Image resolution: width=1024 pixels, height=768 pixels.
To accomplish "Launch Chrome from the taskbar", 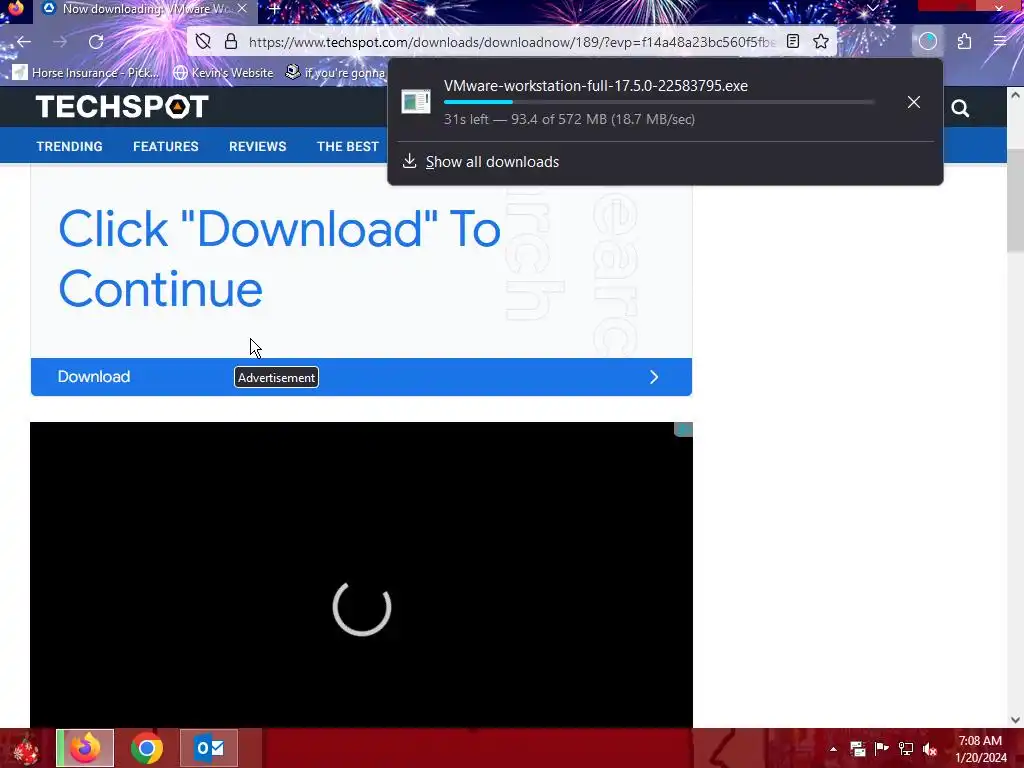I will 147,748.
